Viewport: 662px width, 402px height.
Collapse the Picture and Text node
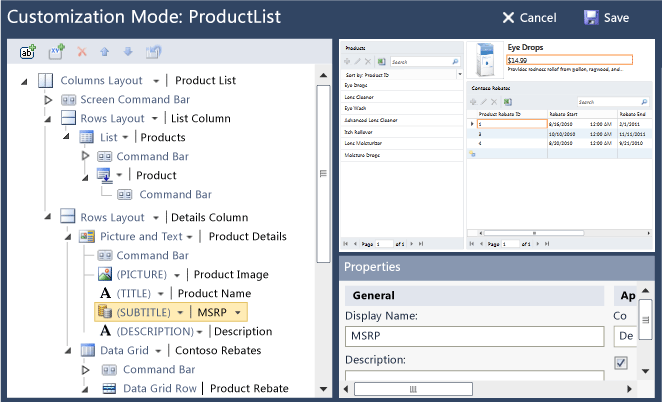click(x=66, y=236)
